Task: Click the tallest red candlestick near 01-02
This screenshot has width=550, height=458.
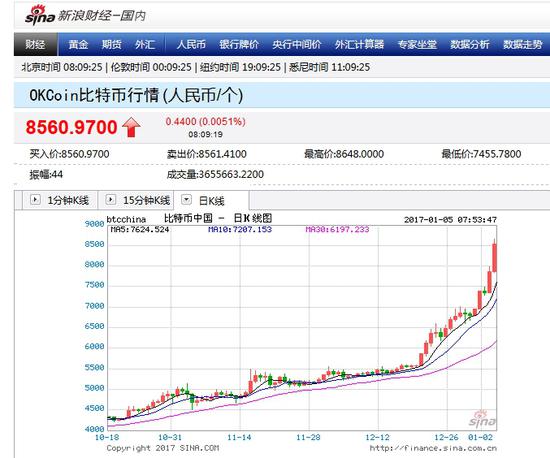Action: 495,257
